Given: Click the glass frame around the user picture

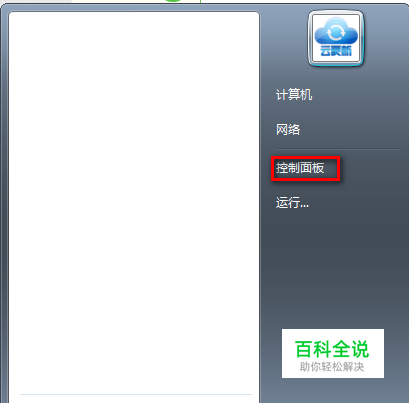Looking at the screenshot, I should [336, 38].
